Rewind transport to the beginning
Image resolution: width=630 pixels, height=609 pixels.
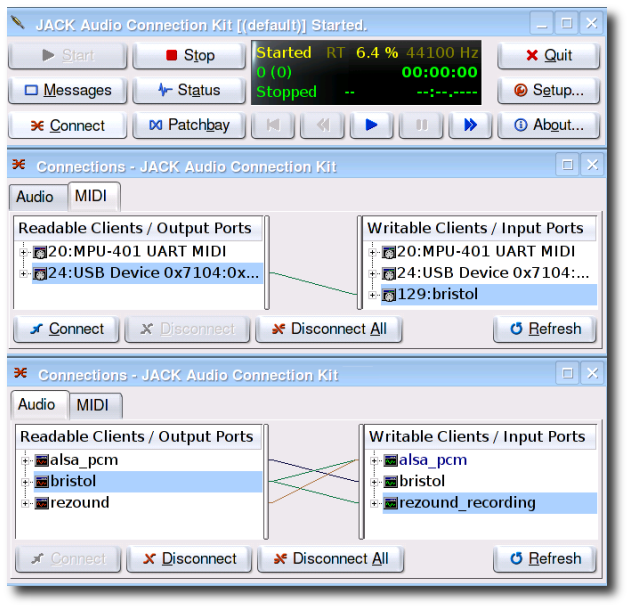[273, 125]
